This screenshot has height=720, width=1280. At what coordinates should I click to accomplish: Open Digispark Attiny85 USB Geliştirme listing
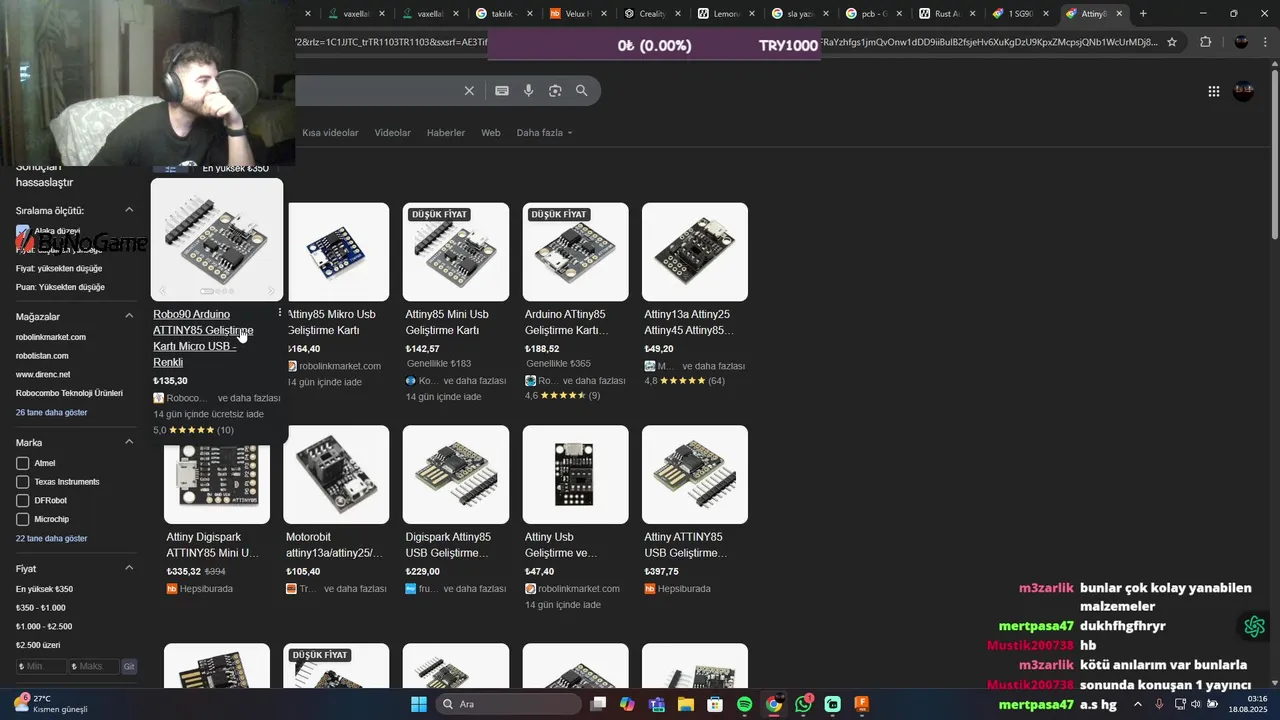click(448, 545)
